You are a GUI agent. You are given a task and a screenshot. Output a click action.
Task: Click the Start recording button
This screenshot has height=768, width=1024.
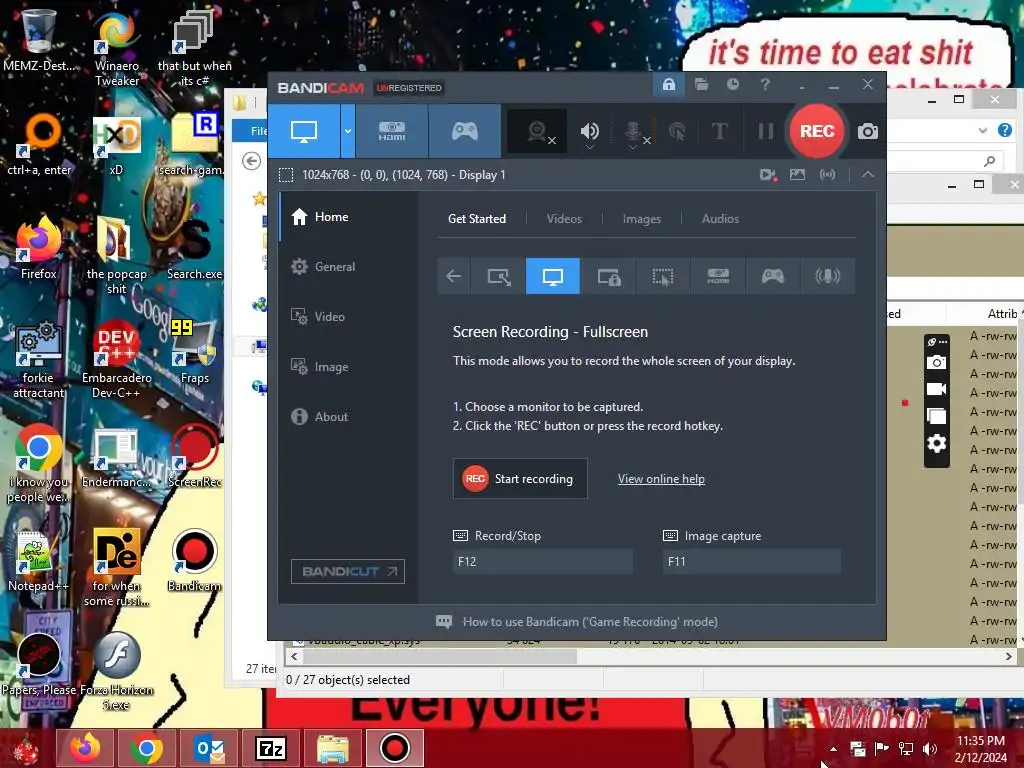click(520, 479)
